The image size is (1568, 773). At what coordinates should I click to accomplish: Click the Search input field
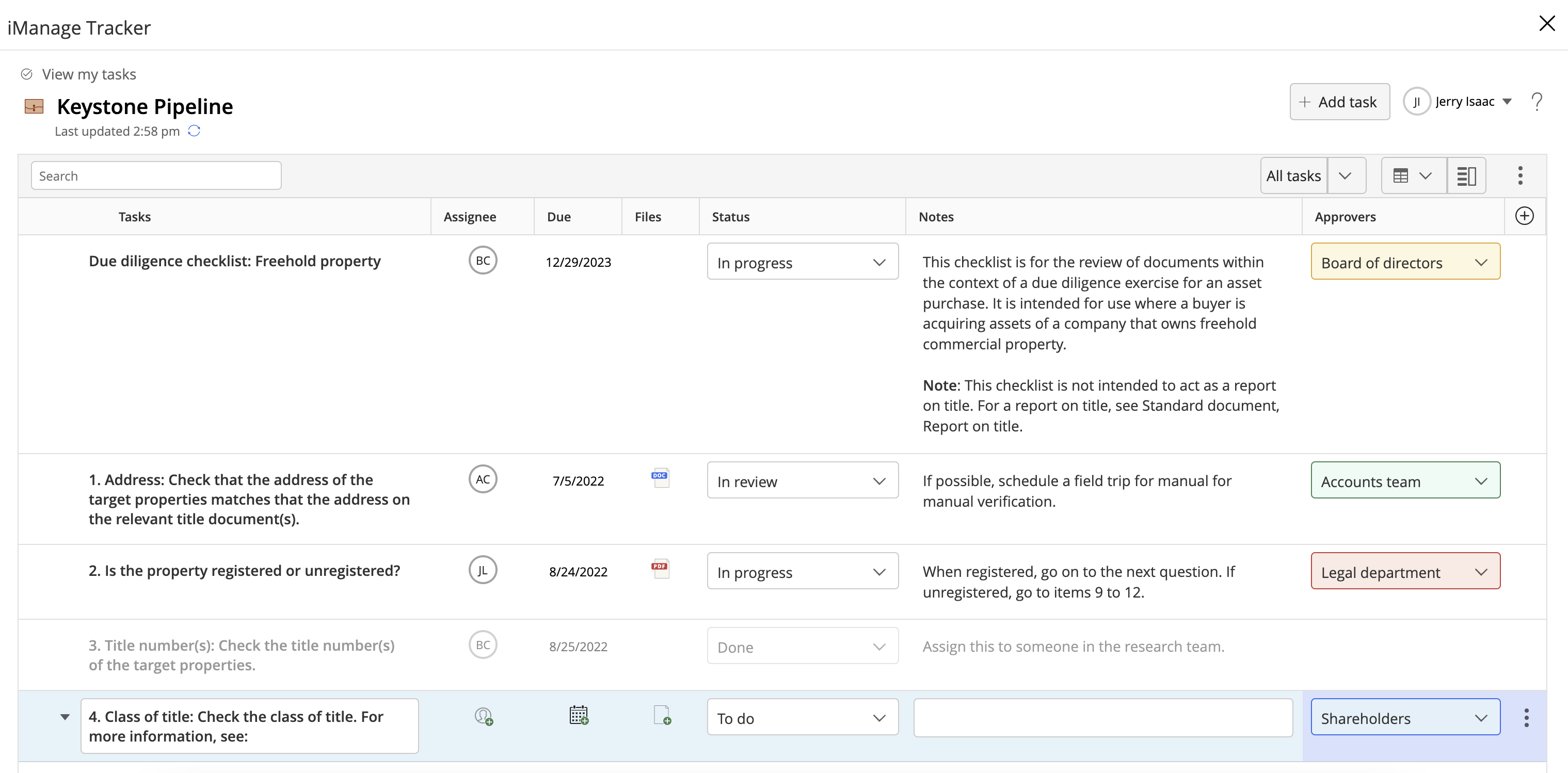coord(156,176)
